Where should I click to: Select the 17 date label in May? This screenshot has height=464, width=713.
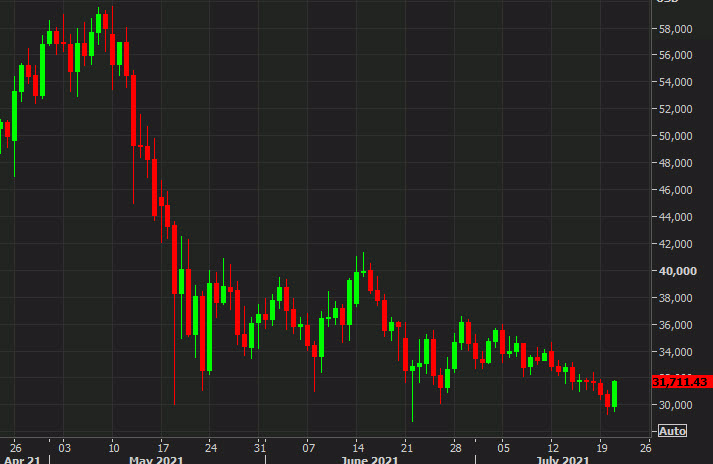coord(163,448)
